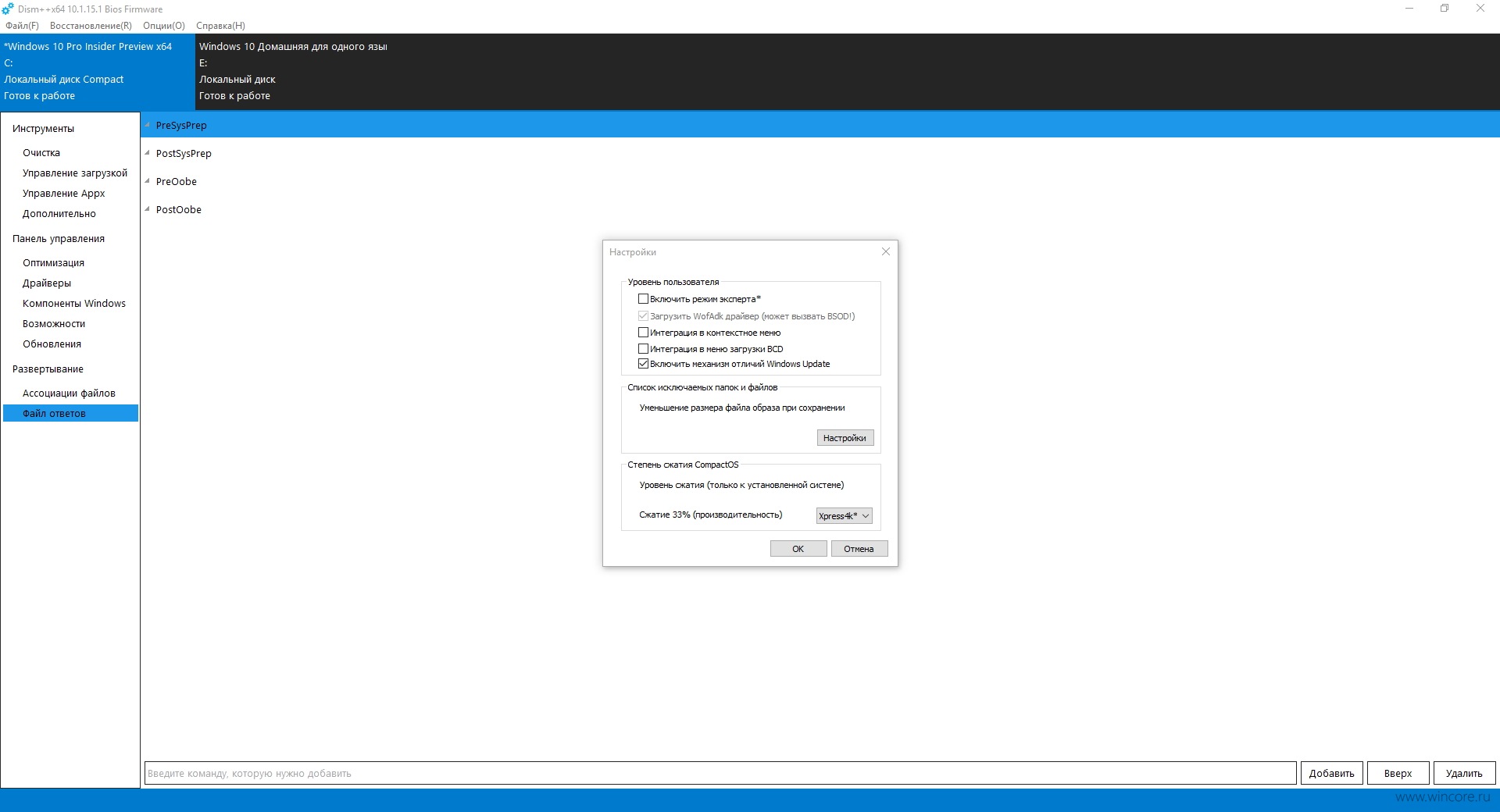Expand the PreSysPrep section arrow
This screenshot has width=1500, height=812.
click(147, 125)
